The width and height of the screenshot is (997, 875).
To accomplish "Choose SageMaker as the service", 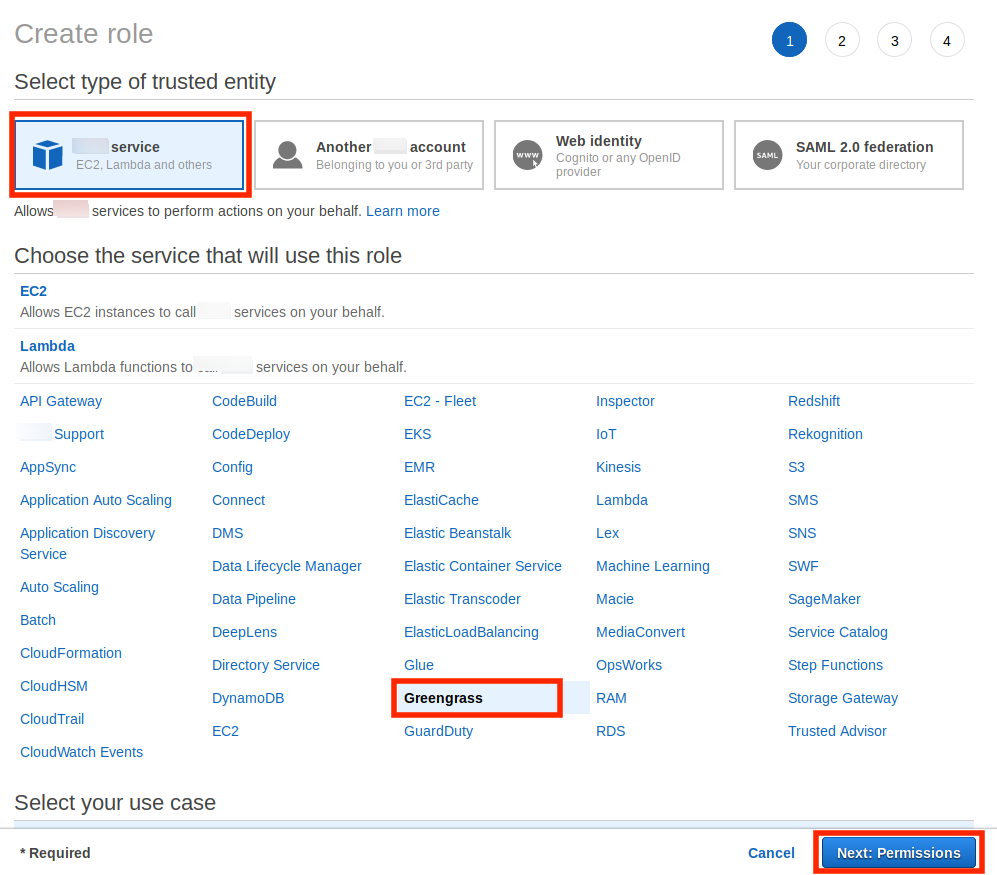I will pyautogui.click(x=824, y=599).
